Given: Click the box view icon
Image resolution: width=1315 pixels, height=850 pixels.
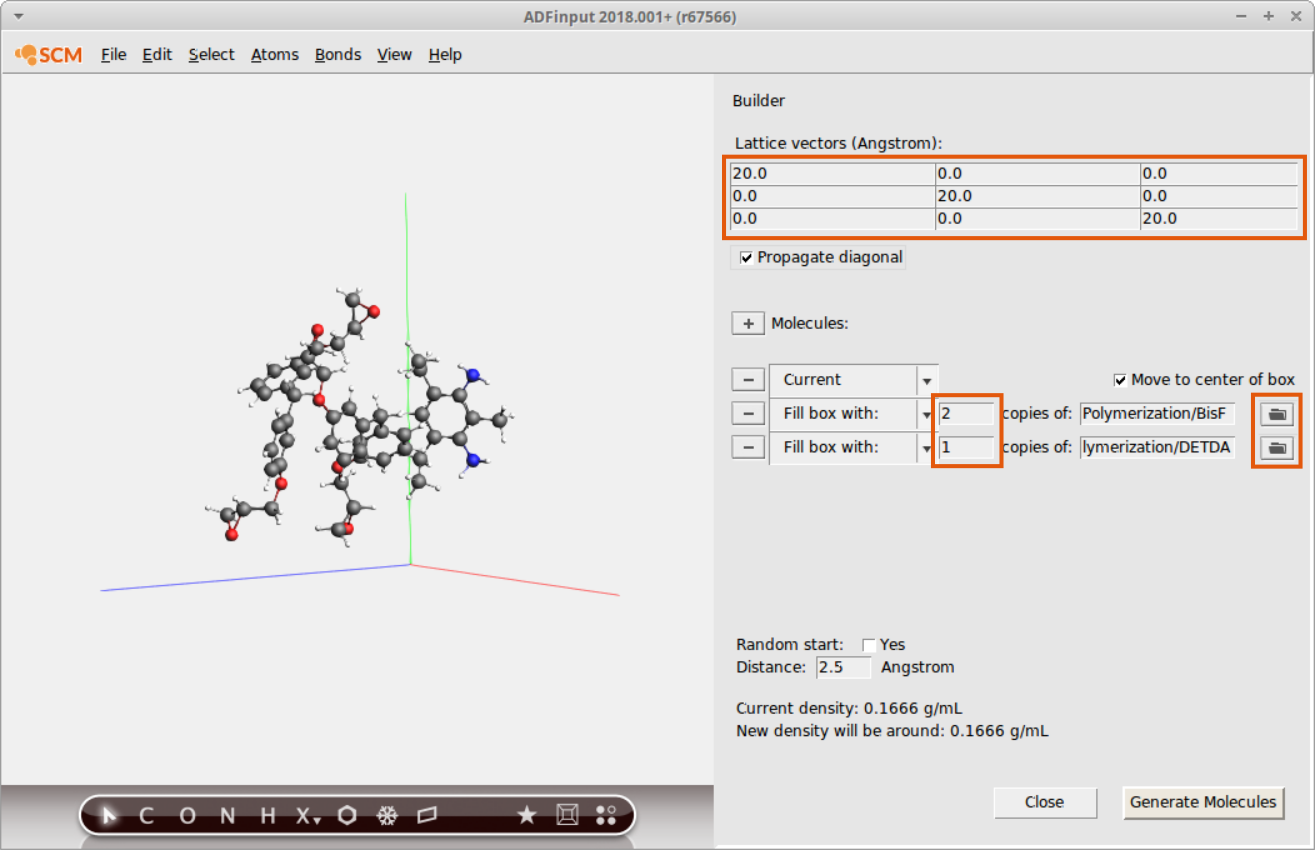Looking at the screenshot, I should click(567, 815).
